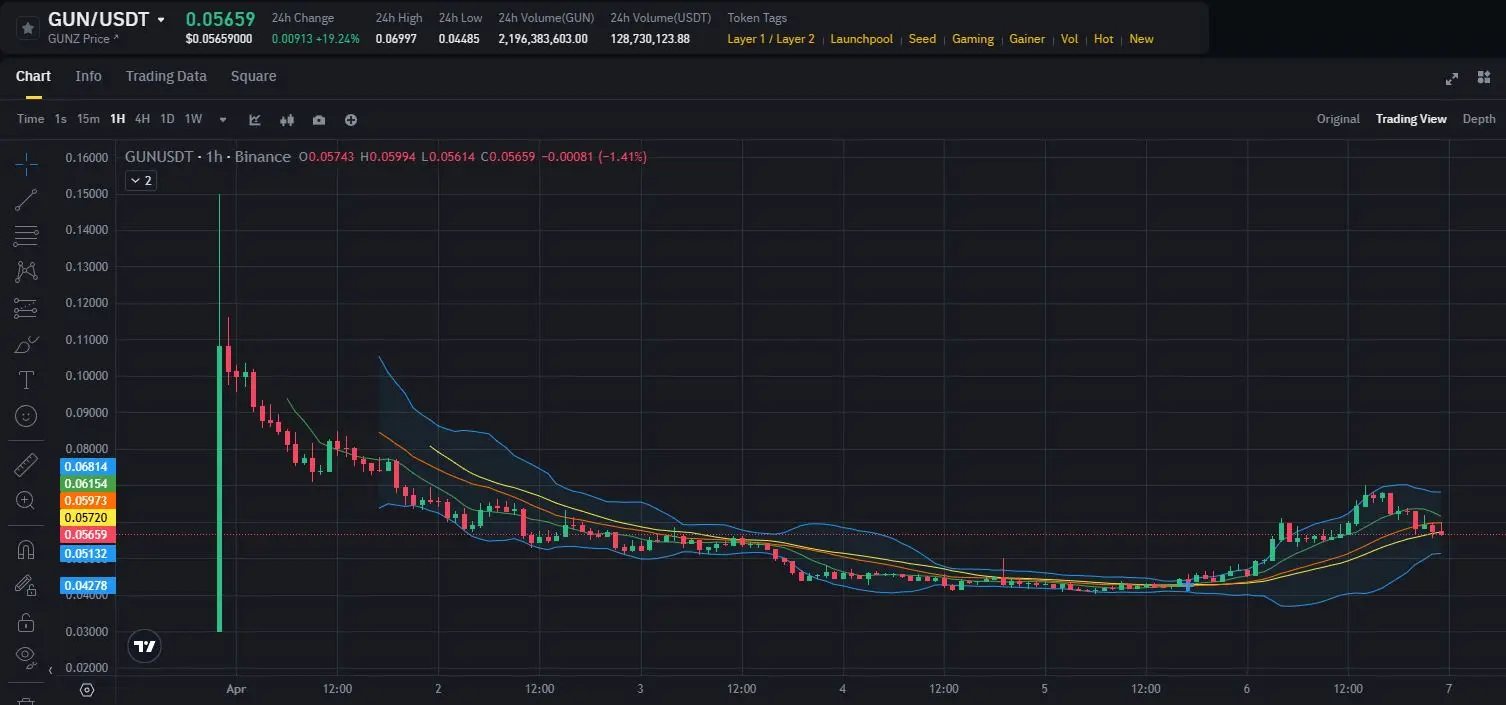Screen dimensions: 1506x705
Task: Select the Time interval option
Action: (30, 119)
